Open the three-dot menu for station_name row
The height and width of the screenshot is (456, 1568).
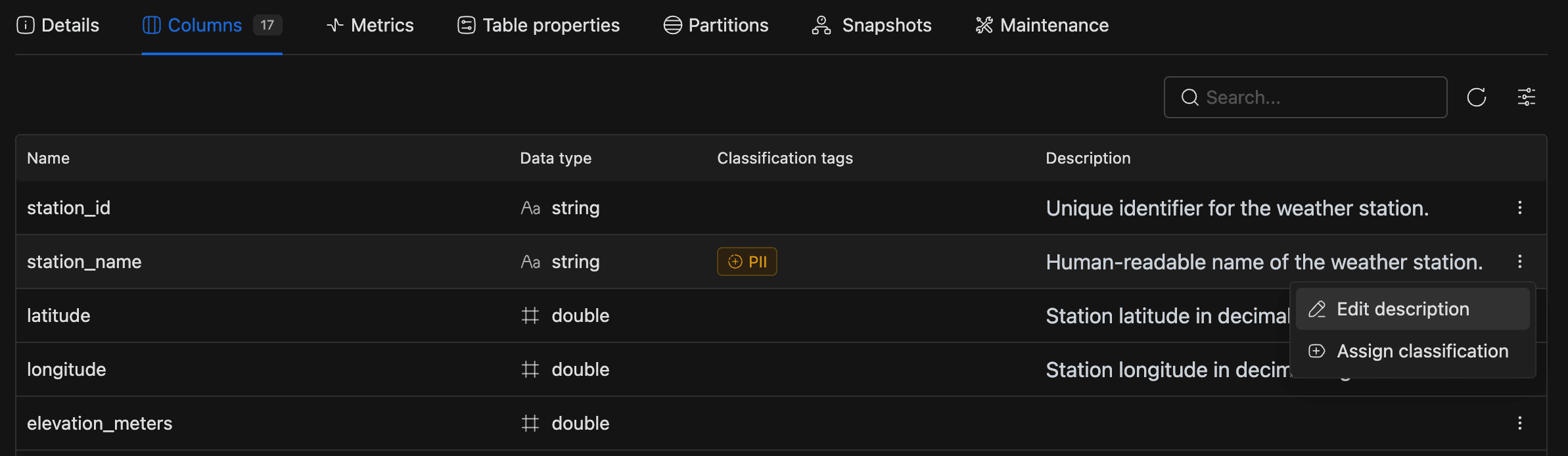(1519, 262)
